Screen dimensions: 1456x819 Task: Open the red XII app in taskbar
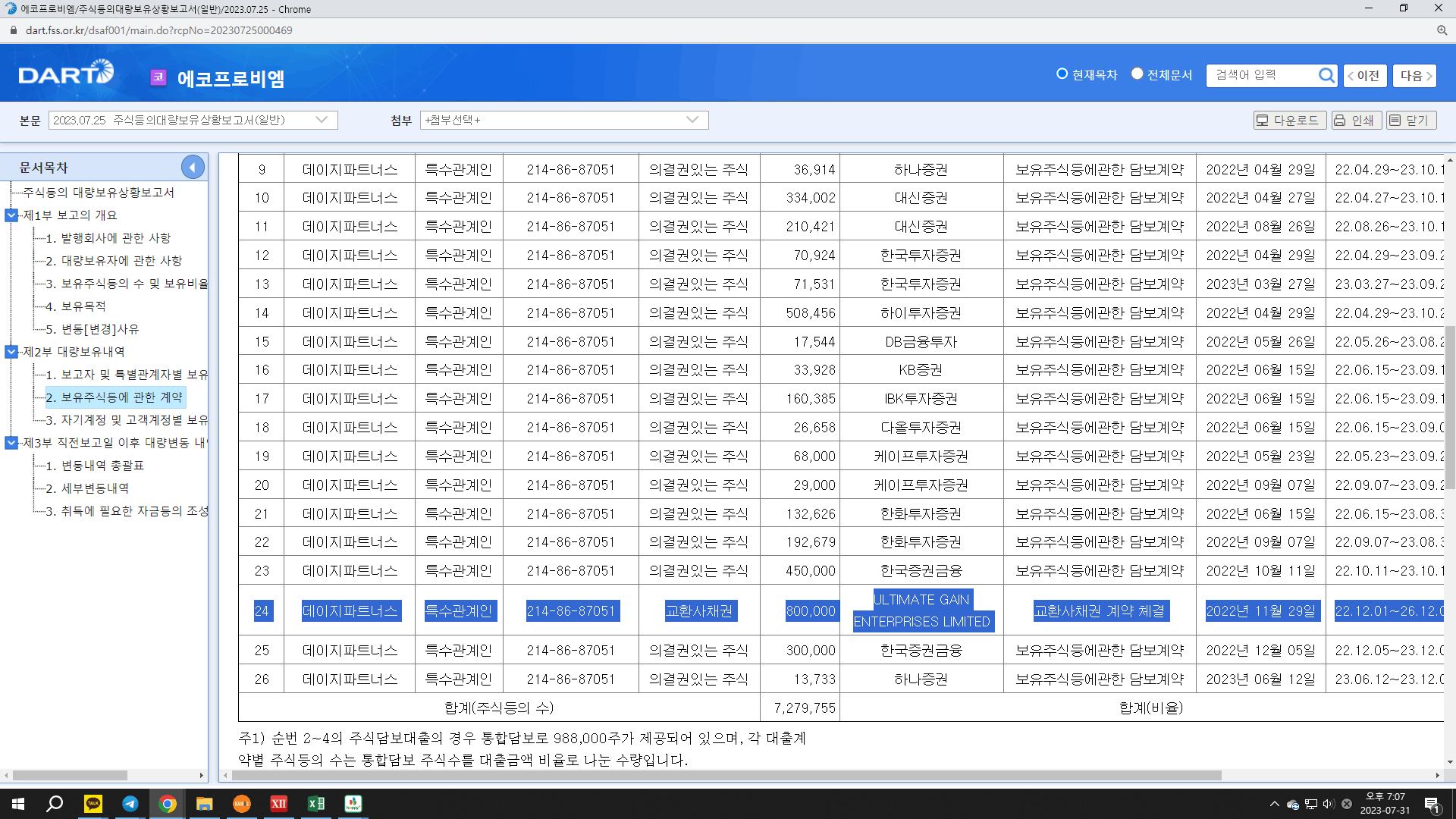(278, 804)
